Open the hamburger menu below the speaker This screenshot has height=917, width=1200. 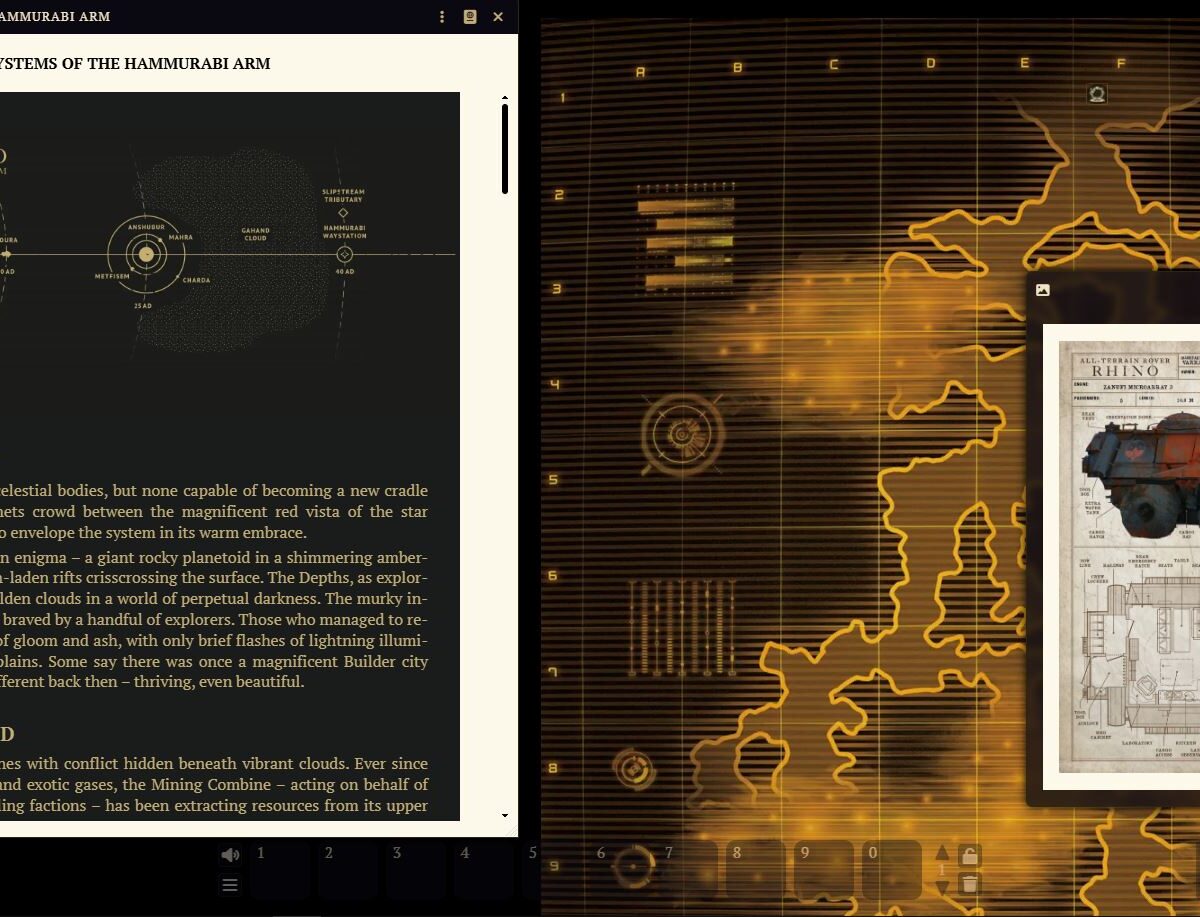230,884
